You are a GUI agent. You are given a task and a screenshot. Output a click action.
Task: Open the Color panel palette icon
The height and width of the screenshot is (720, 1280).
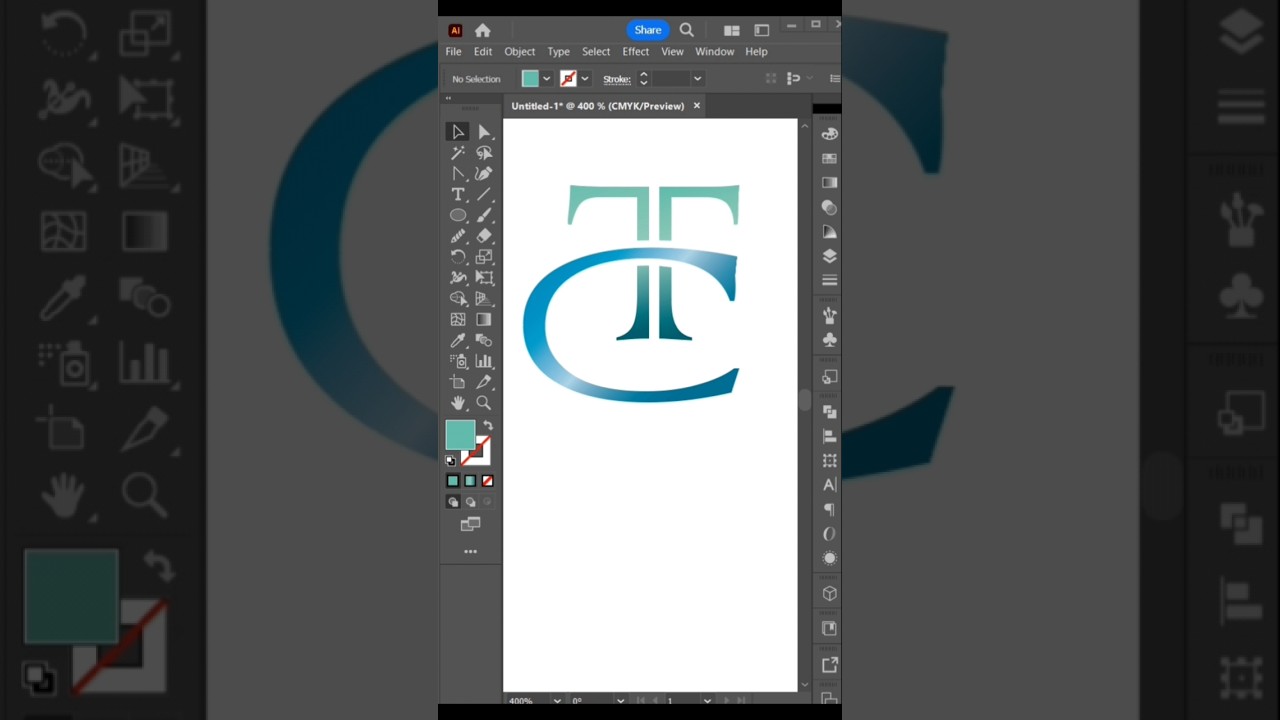point(829,134)
